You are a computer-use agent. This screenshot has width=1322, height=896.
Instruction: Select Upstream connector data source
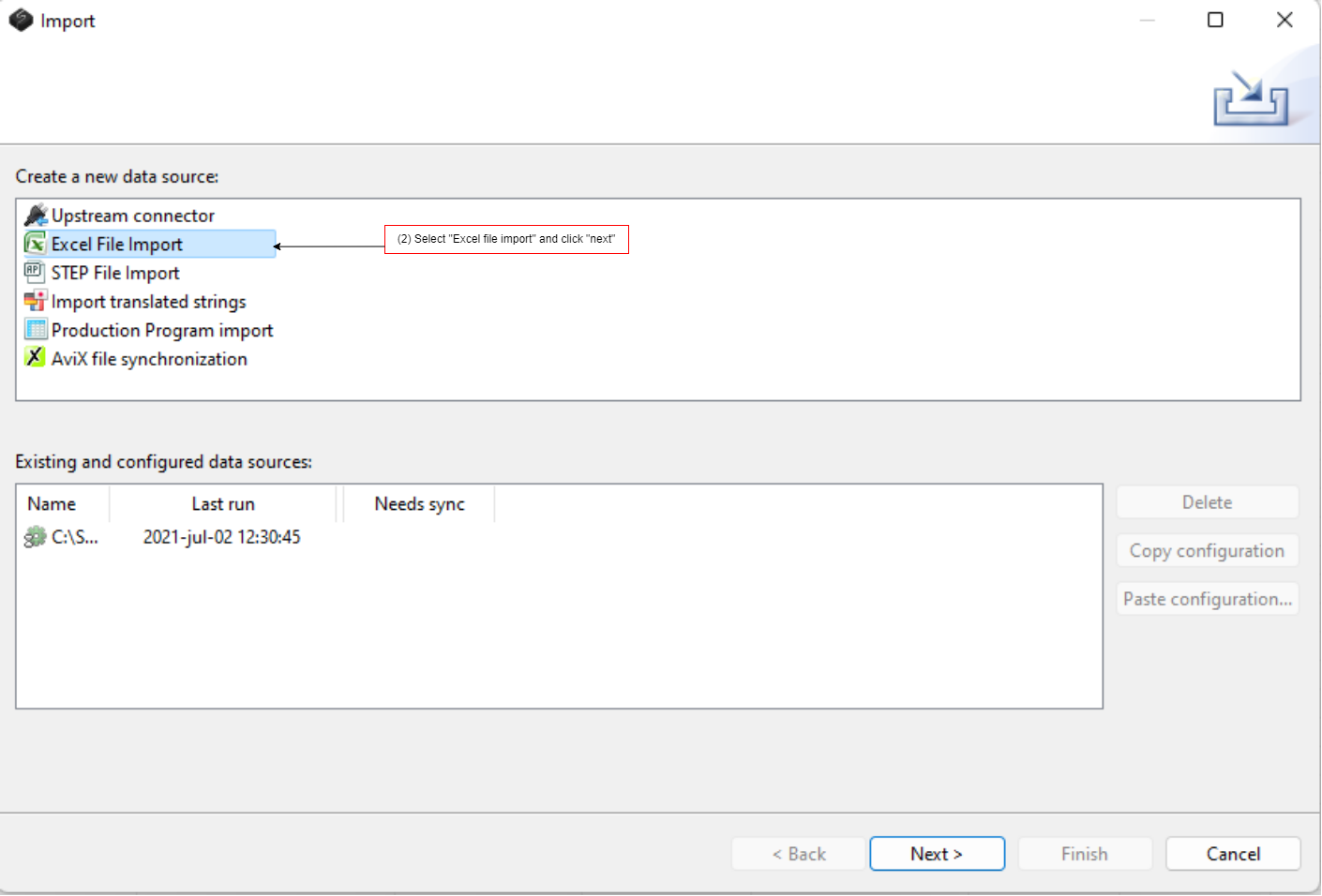coord(132,217)
